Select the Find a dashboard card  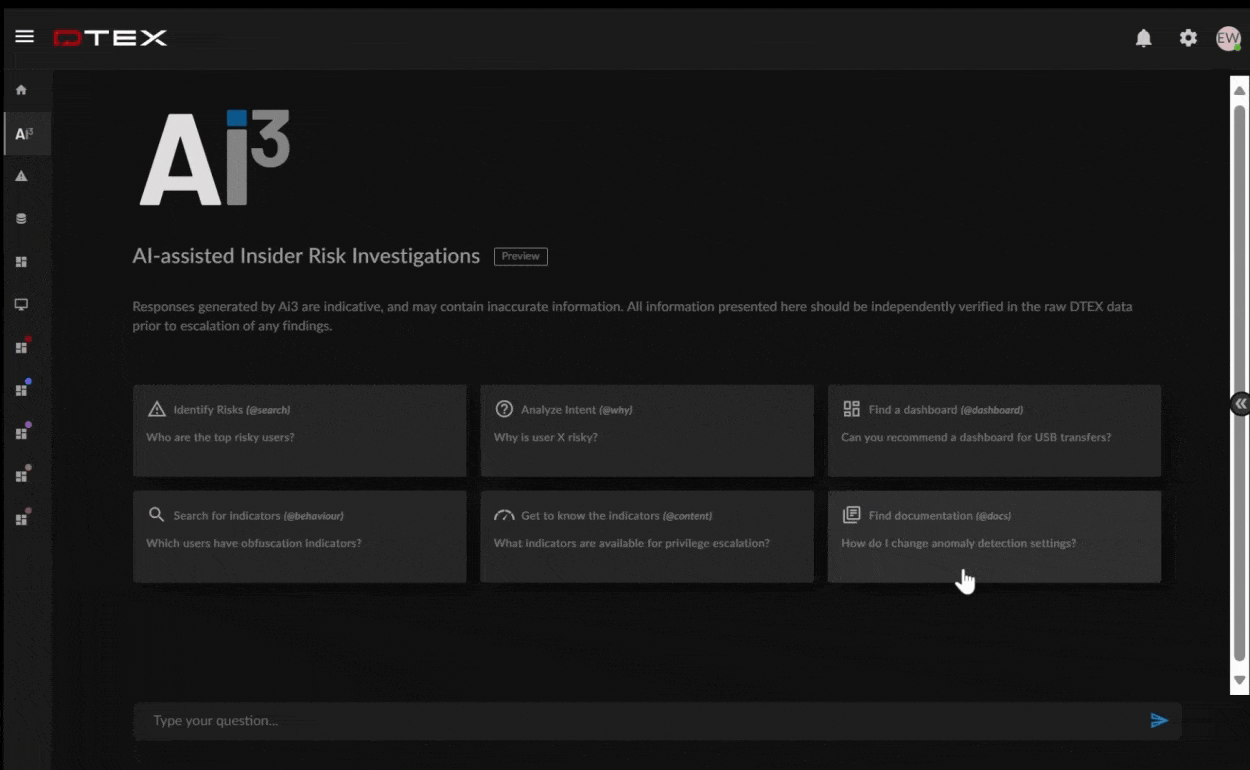pyautogui.click(x=994, y=431)
